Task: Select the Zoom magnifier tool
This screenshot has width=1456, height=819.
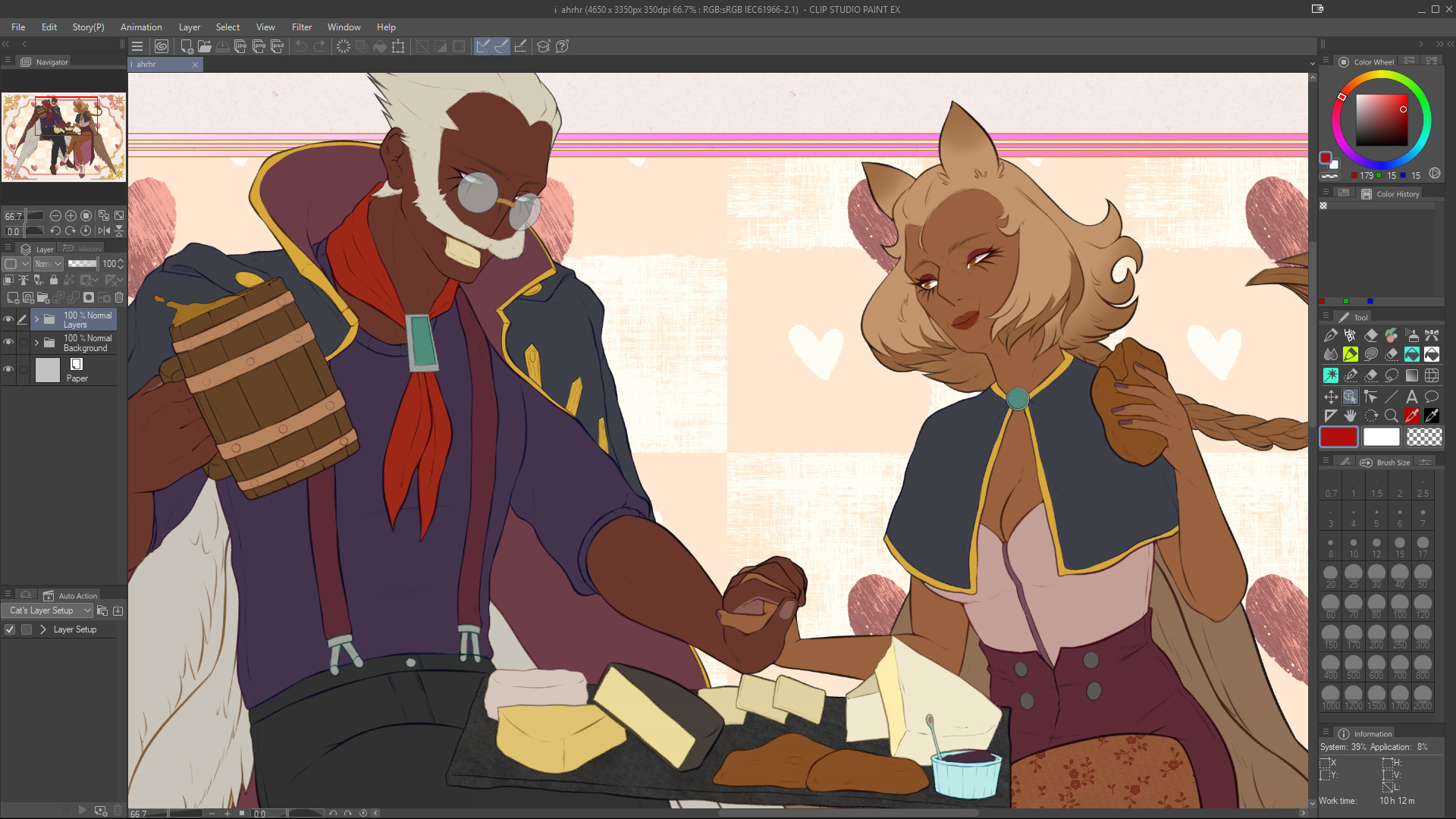Action: [1391, 416]
